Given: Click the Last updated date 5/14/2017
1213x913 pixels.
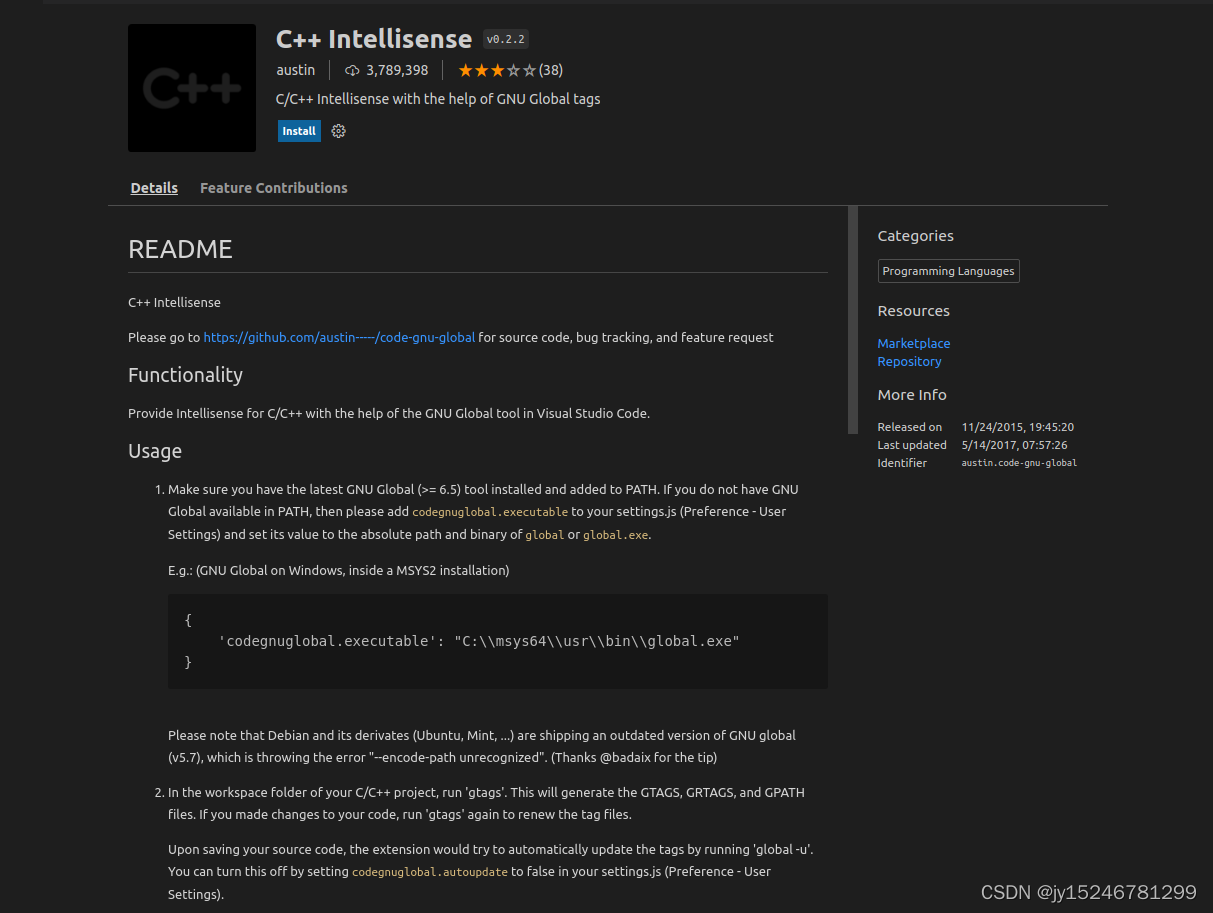Looking at the screenshot, I should (x=1015, y=445).
